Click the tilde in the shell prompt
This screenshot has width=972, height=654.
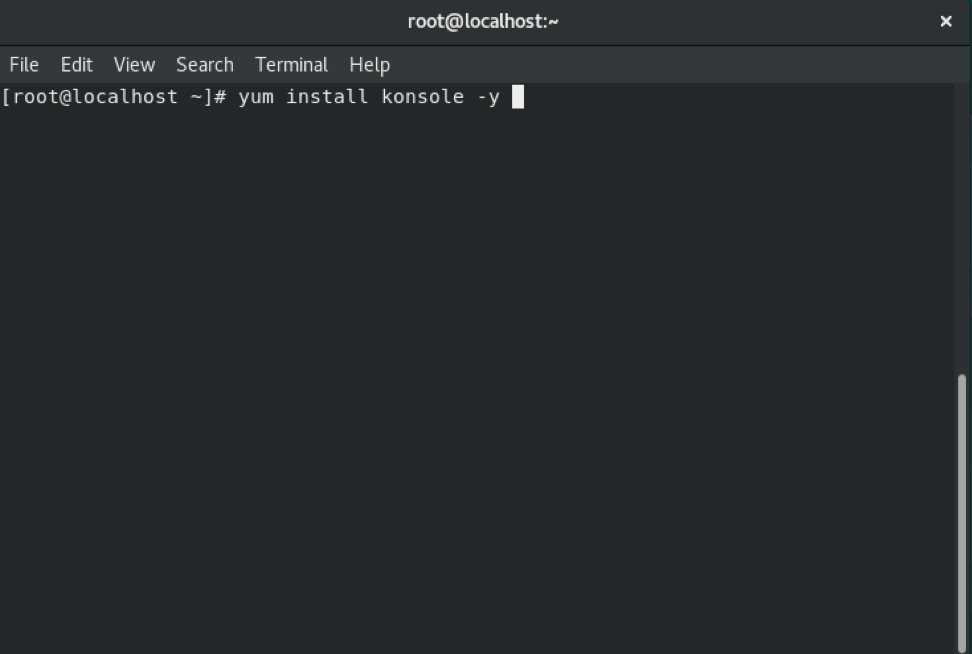(195, 97)
